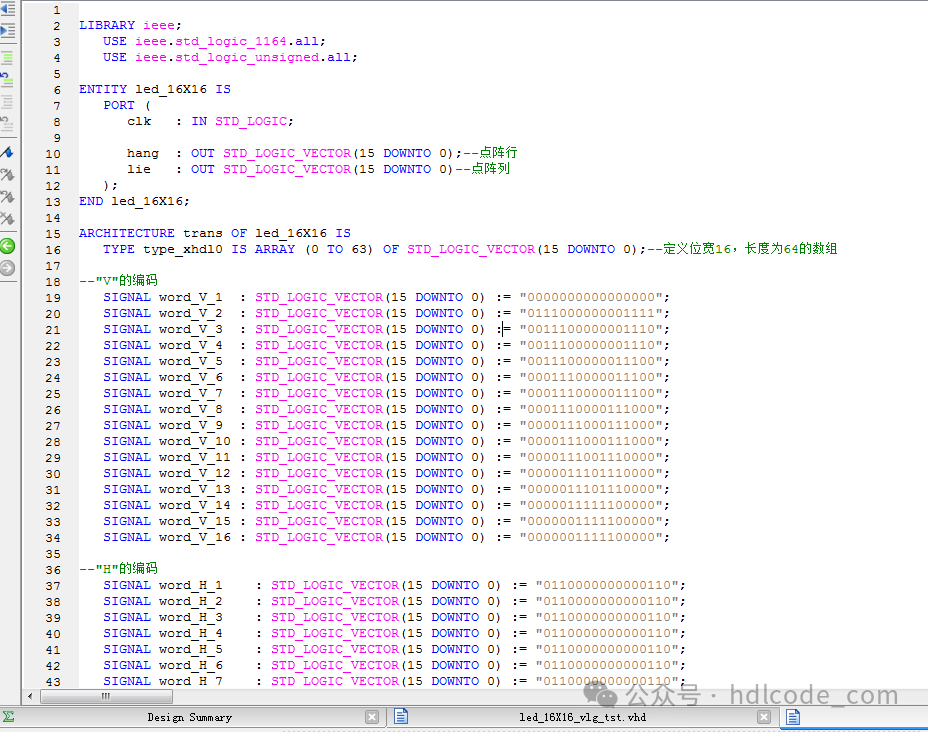Viewport: 928px width, 732px height.
Task: Click 'ARCHITECTURE trans OF led_16X16 IS' line
Action: [215, 233]
